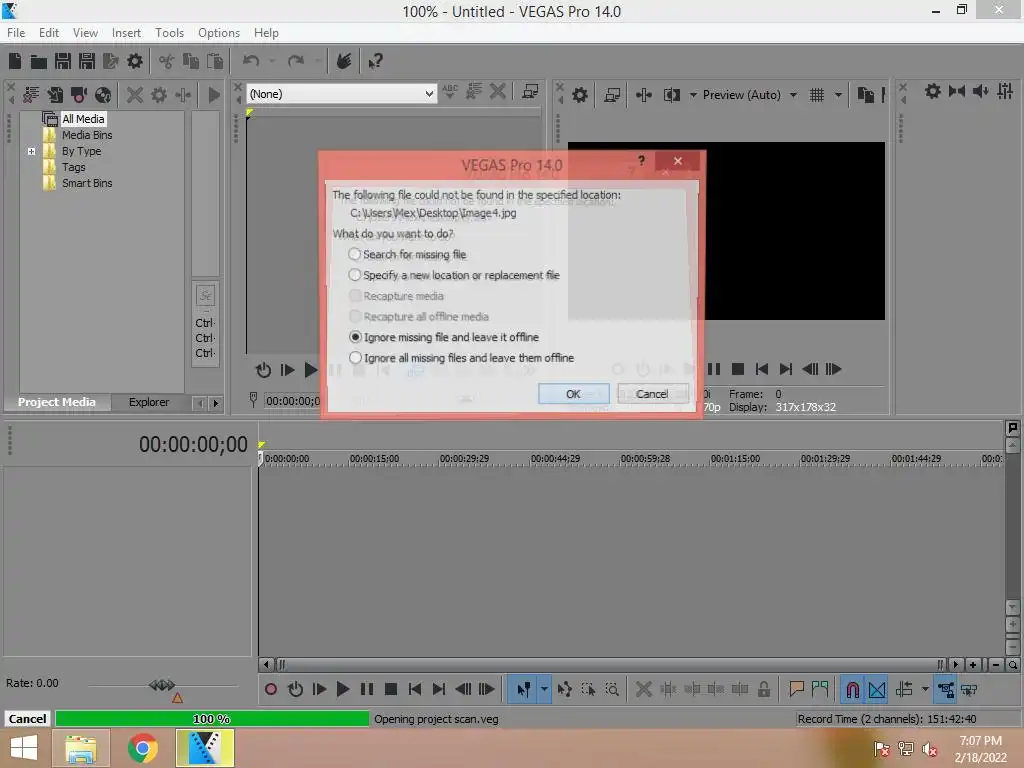This screenshot has width=1024, height=768.
Task: Open Project Properties gear in main toolbar
Action: point(135,61)
